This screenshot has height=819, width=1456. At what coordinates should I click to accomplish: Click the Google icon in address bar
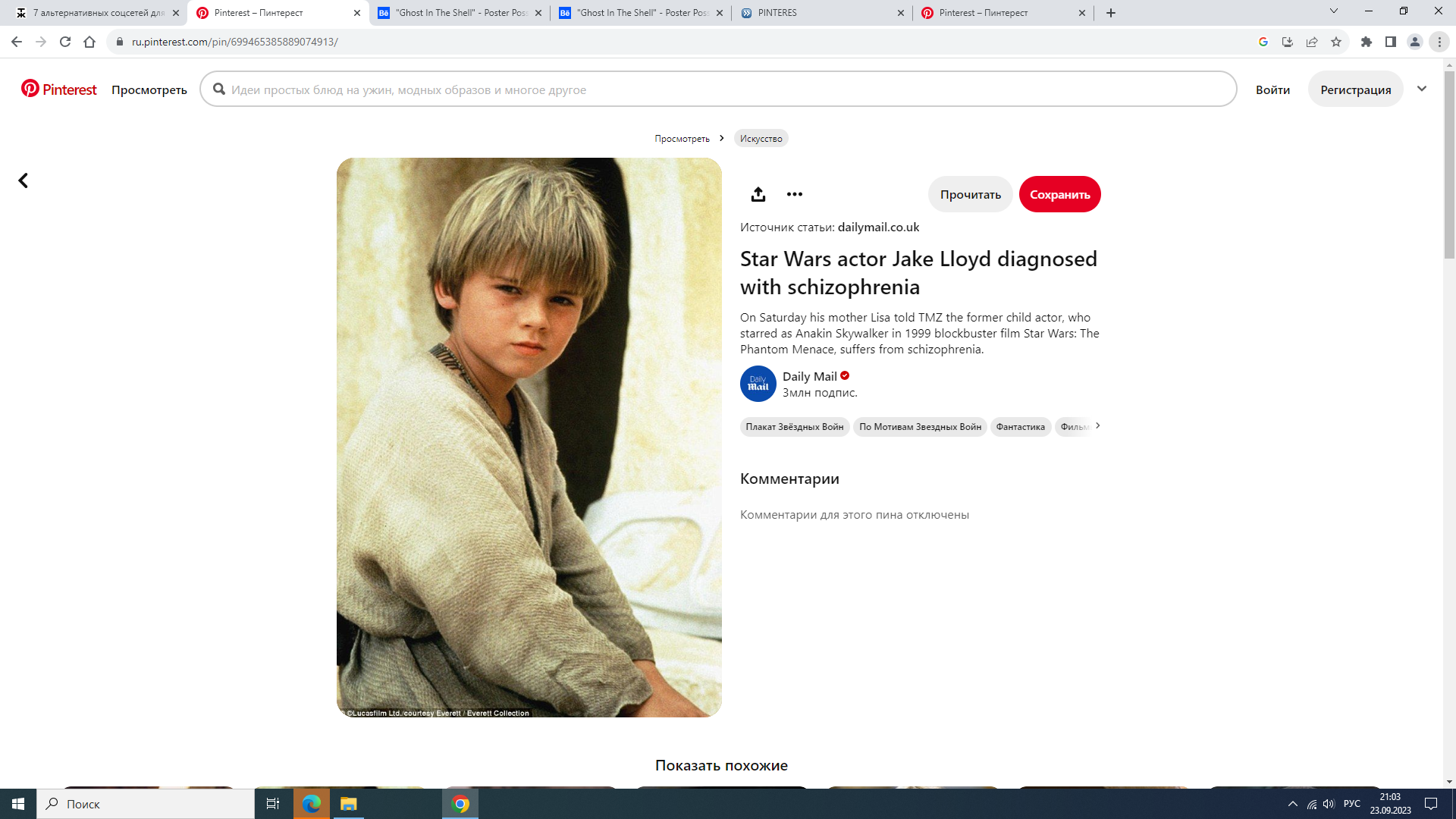pos(1263,42)
